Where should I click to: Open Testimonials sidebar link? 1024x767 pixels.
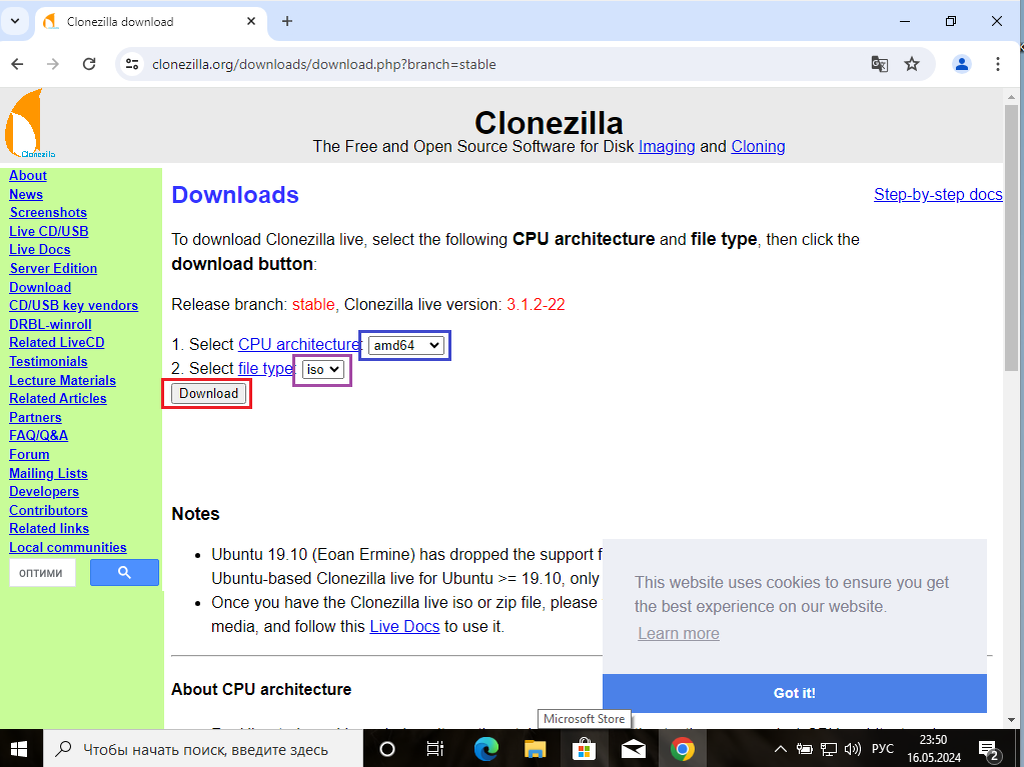(x=48, y=362)
